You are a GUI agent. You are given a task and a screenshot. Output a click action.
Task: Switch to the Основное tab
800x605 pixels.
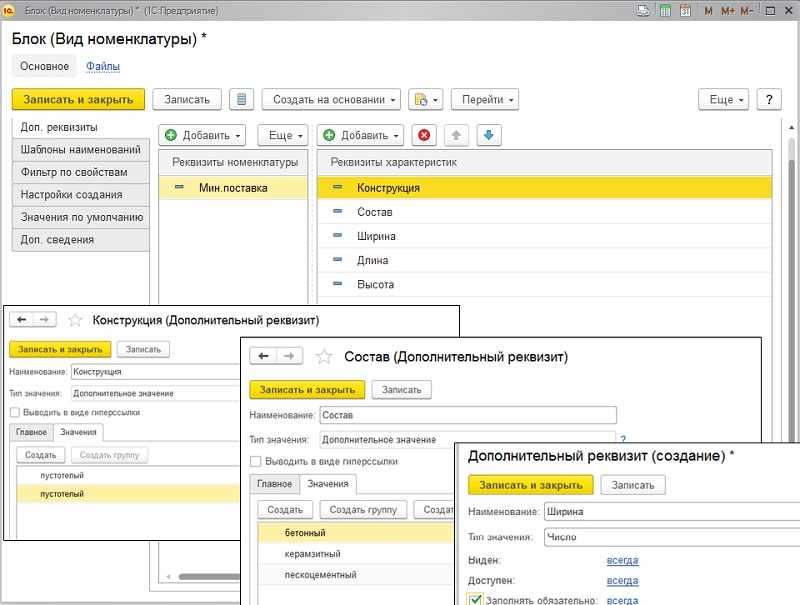(44, 66)
